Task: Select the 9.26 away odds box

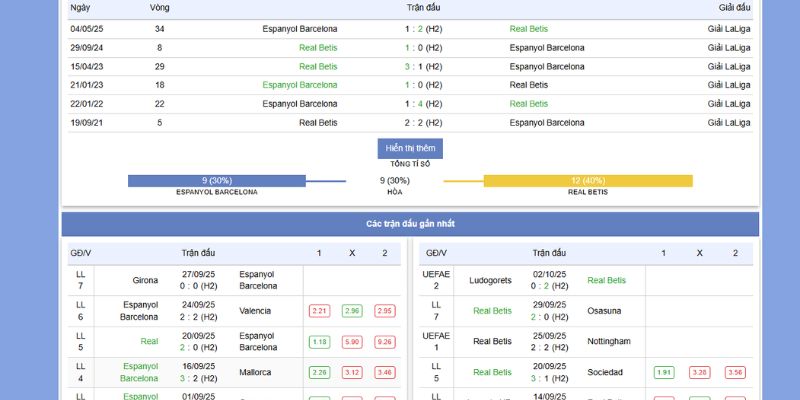Action: 384,342
